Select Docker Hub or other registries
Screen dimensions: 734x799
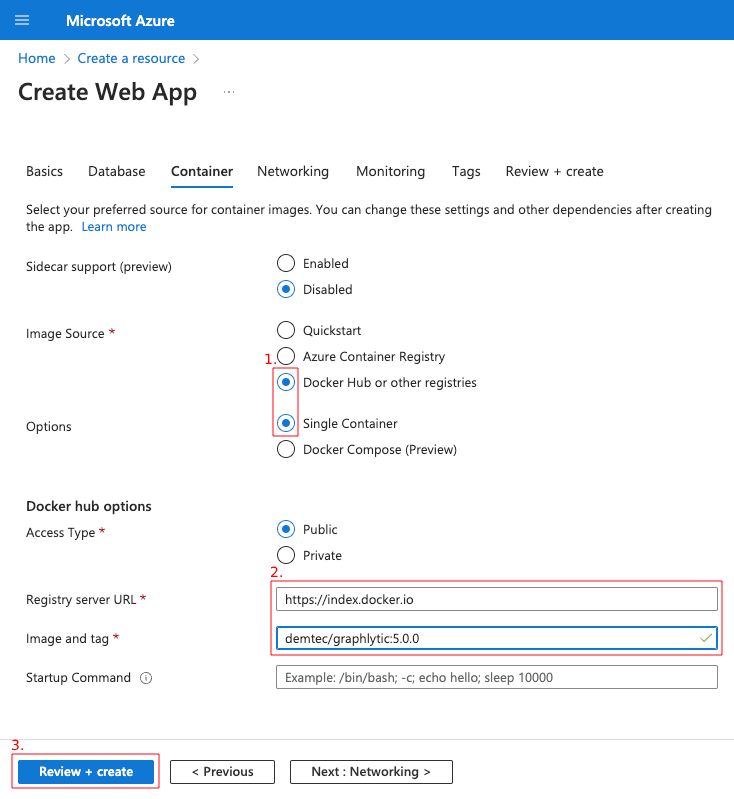[x=286, y=382]
